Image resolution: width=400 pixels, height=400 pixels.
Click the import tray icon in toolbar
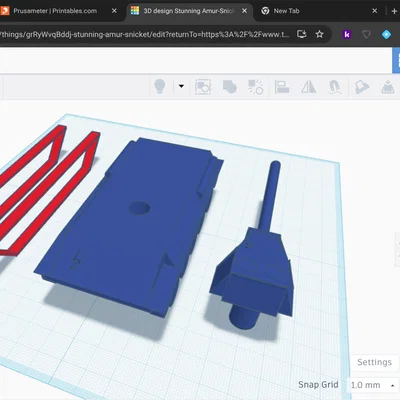387,87
